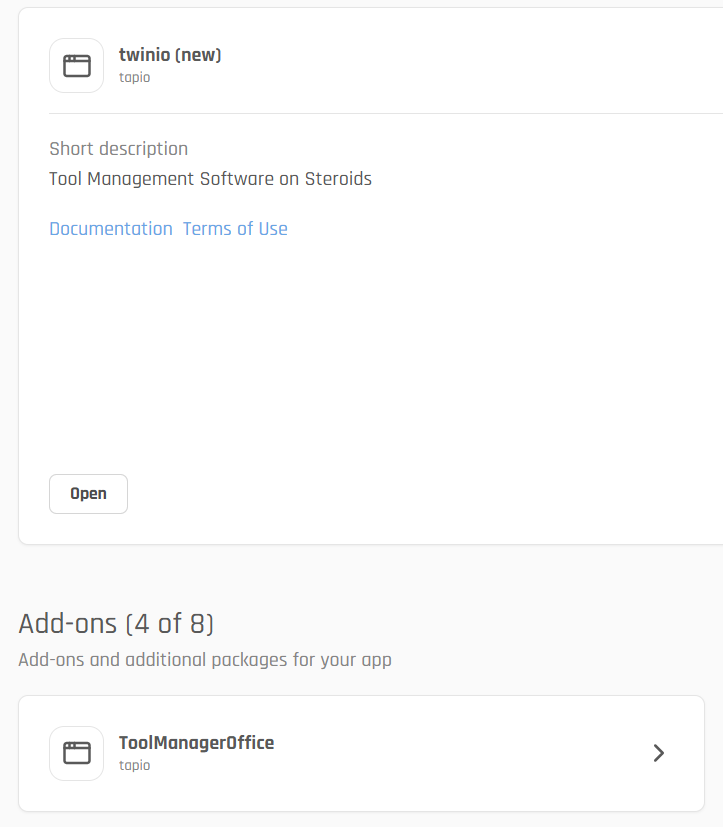Click the '(4 of 8)' add-on count
The height and width of the screenshot is (827, 723).
pyautogui.click(x=169, y=624)
